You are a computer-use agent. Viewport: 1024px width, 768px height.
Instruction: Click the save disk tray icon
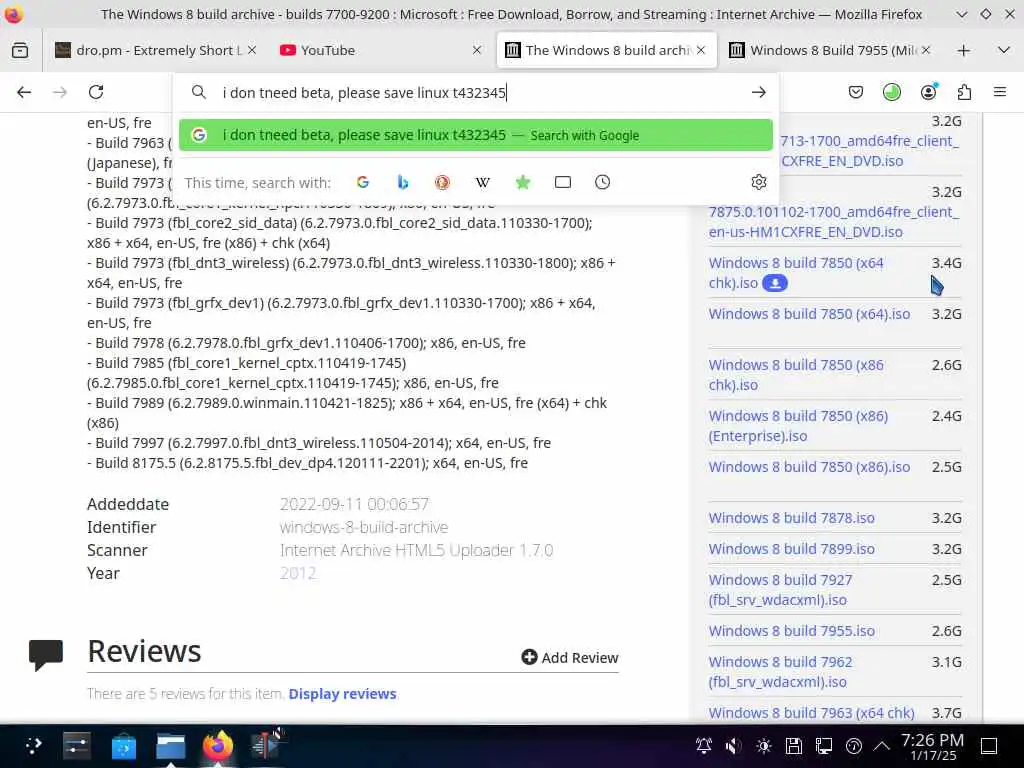tap(793, 746)
